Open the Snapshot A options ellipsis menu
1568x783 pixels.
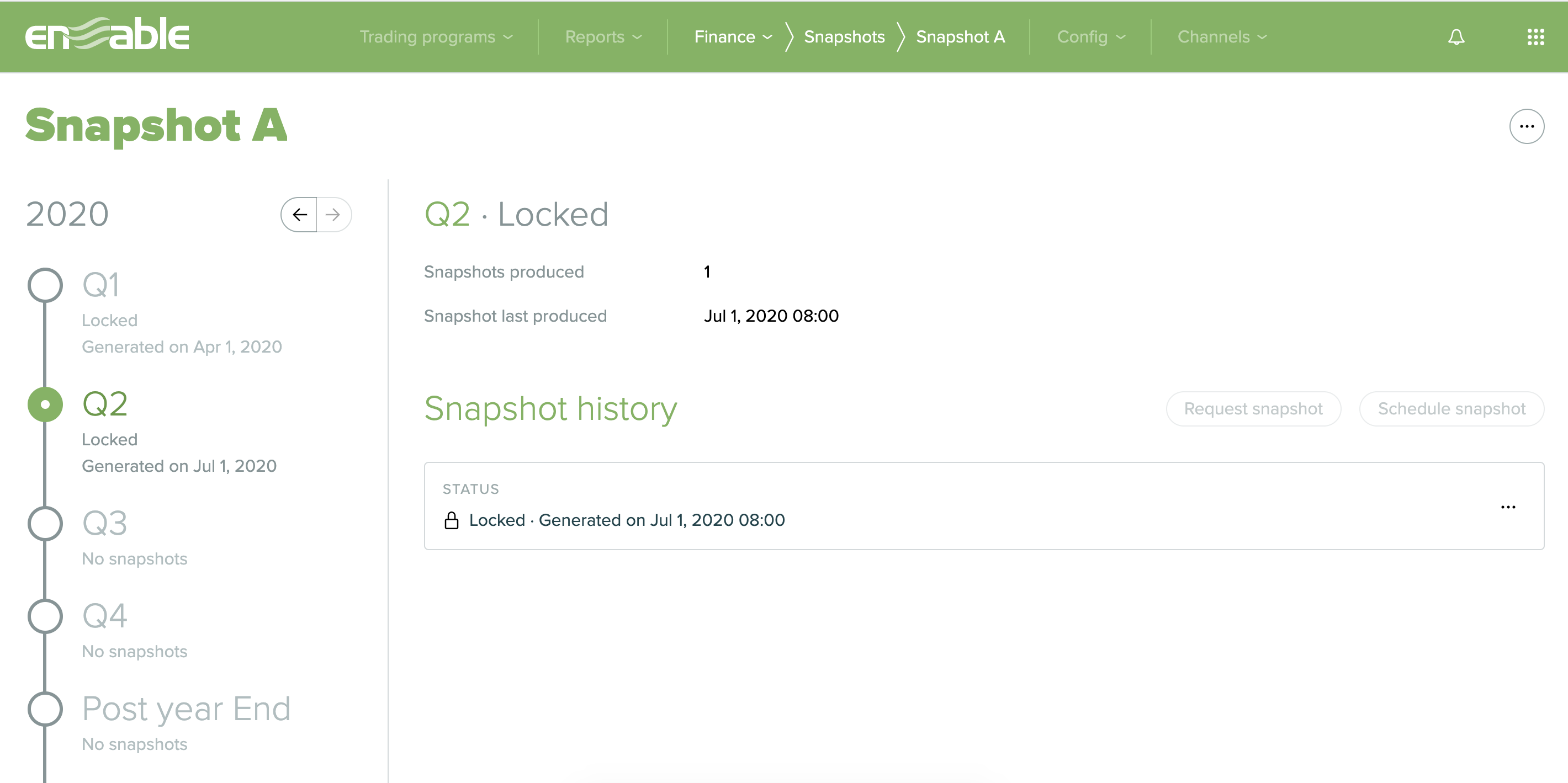click(x=1527, y=126)
